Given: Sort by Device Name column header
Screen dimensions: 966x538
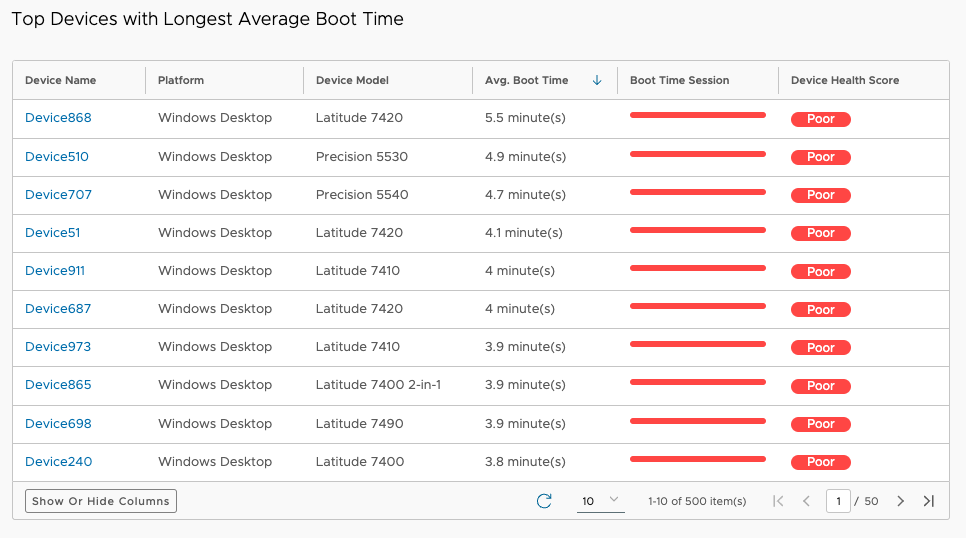Looking at the screenshot, I should (x=61, y=80).
